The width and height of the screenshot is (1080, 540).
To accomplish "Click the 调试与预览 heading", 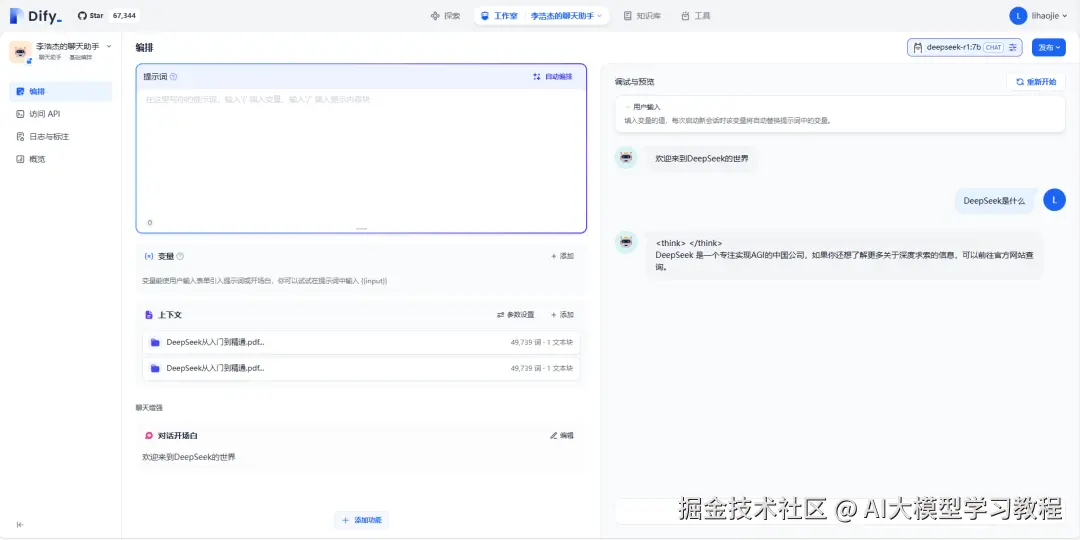I will click(634, 81).
